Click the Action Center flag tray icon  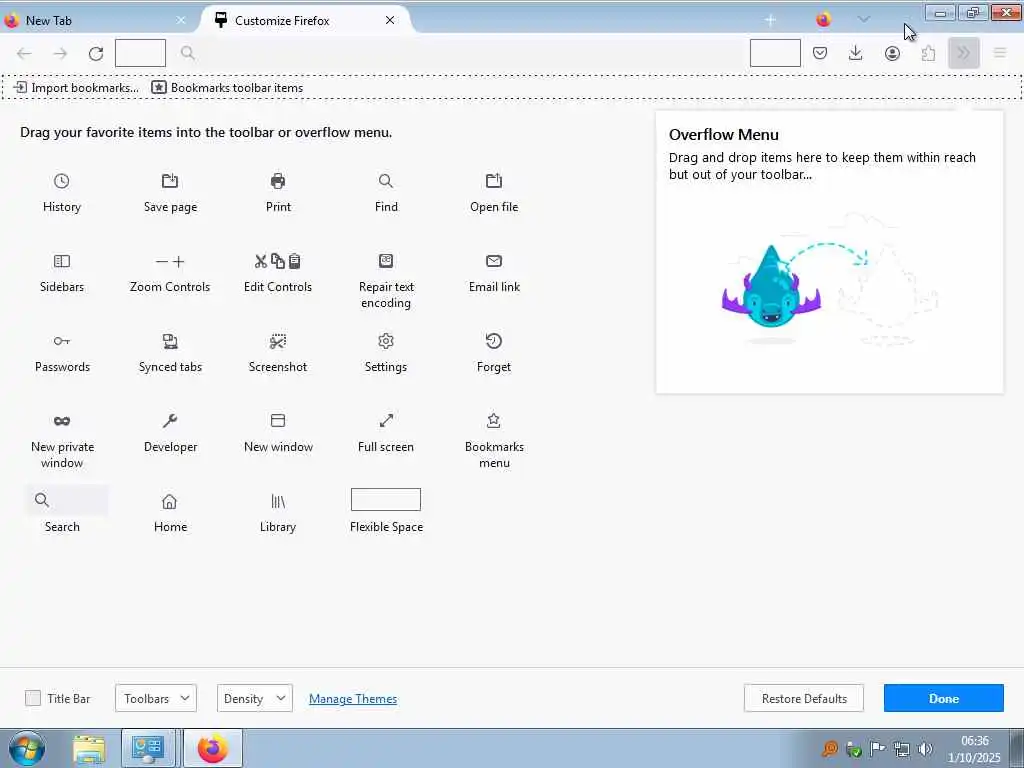(878, 749)
